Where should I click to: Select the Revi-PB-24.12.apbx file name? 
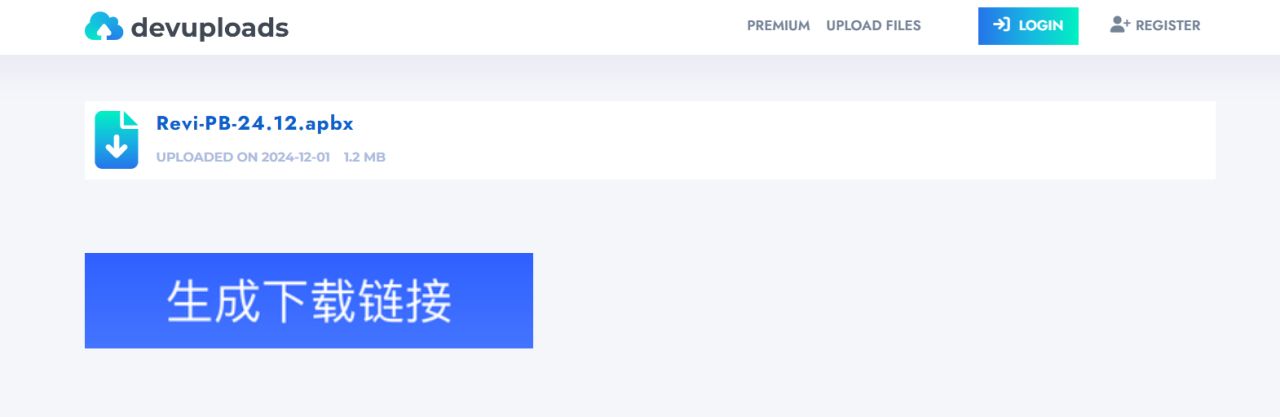click(254, 124)
